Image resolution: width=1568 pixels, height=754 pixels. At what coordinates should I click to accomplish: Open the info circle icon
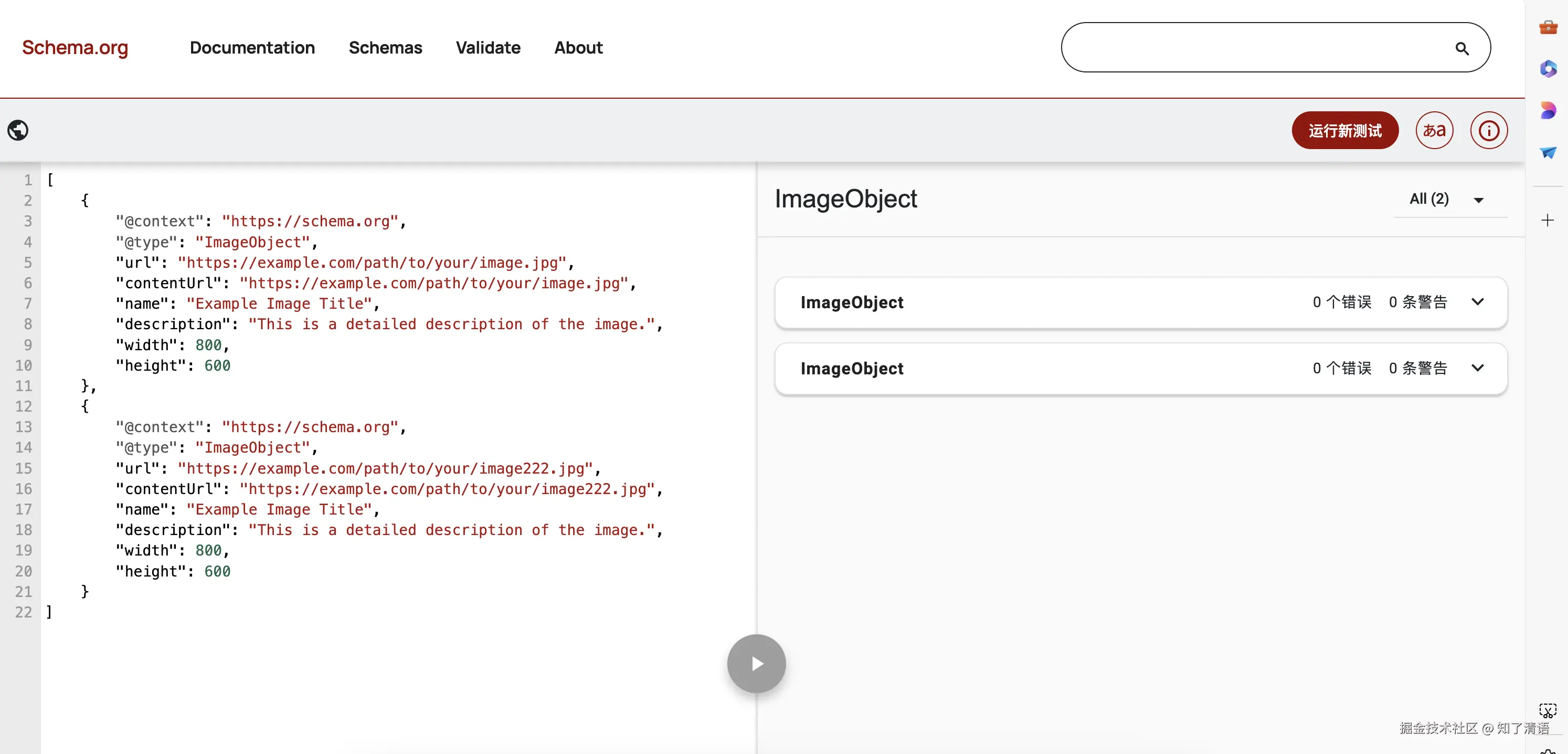(x=1488, y=130)
